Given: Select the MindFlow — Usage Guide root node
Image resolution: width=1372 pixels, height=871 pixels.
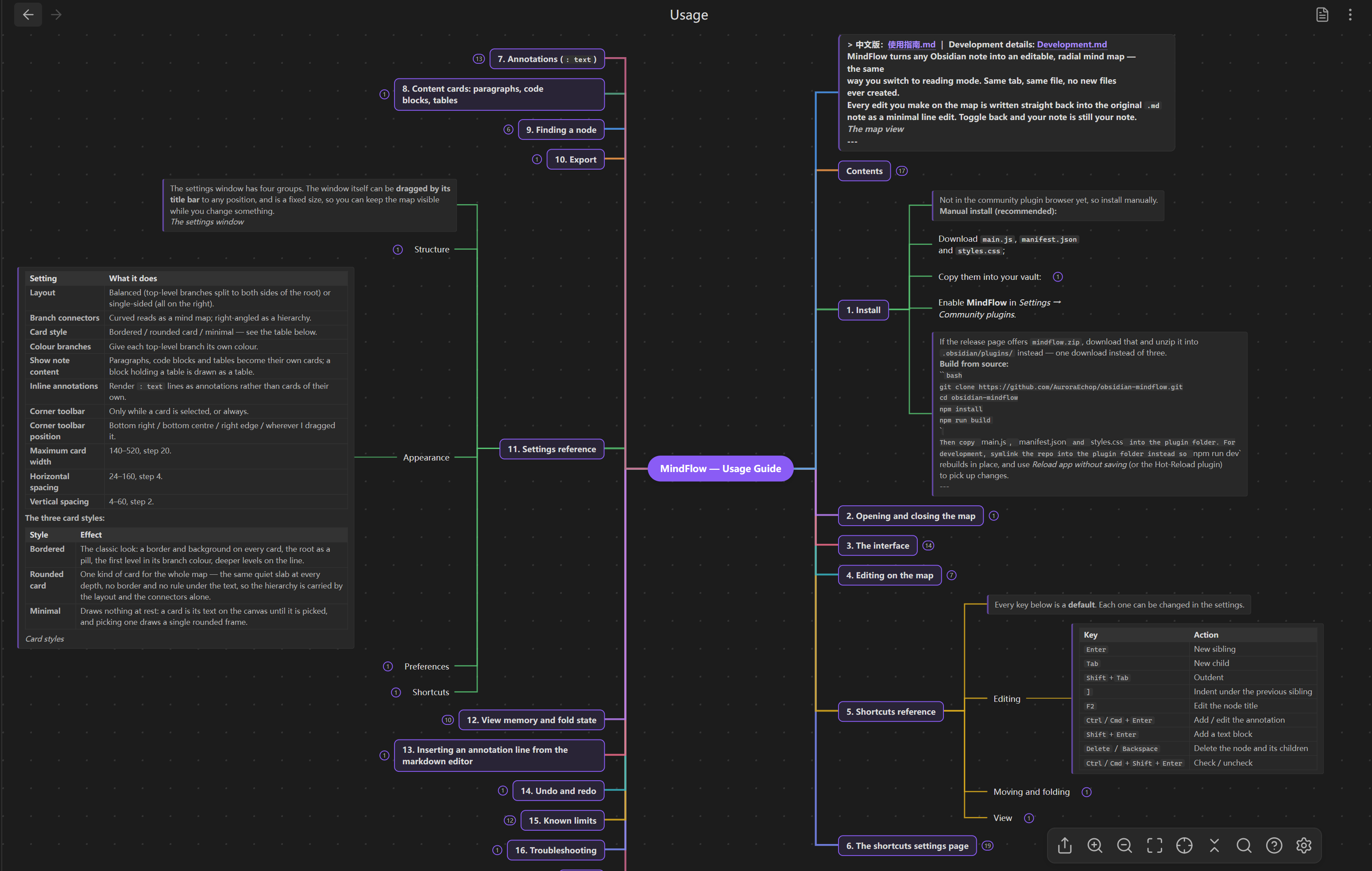Looking at the screenshot, I should pyautogui.click(x=720, y=468).
